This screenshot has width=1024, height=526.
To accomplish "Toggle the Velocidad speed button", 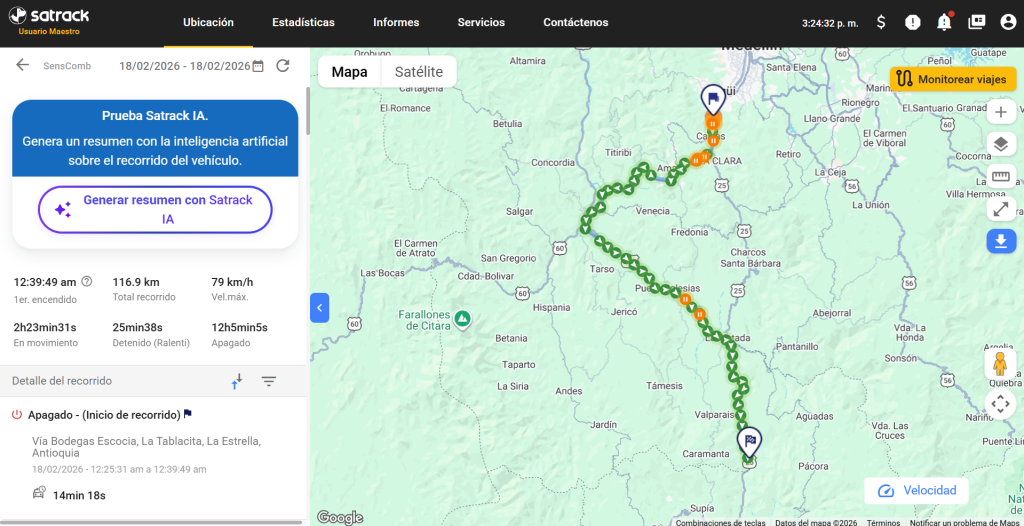I will coord(916,491).
